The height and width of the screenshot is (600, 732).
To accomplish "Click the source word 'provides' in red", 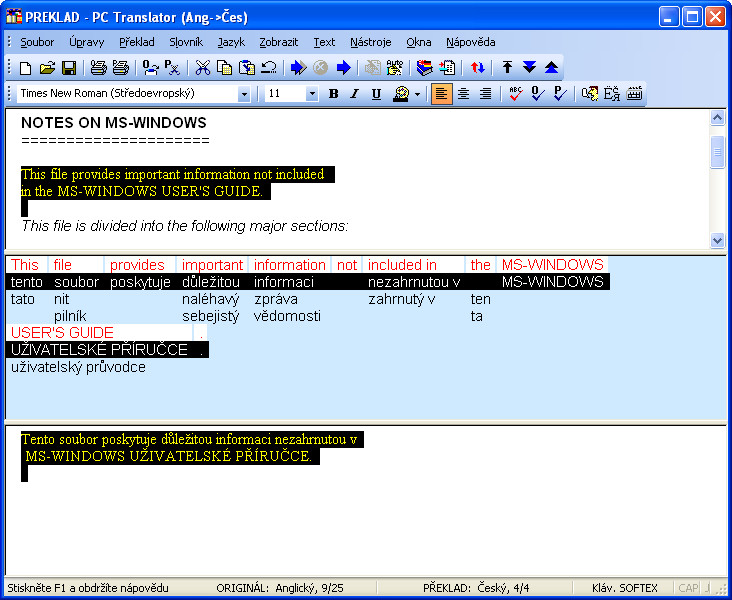I will (137, 265).
